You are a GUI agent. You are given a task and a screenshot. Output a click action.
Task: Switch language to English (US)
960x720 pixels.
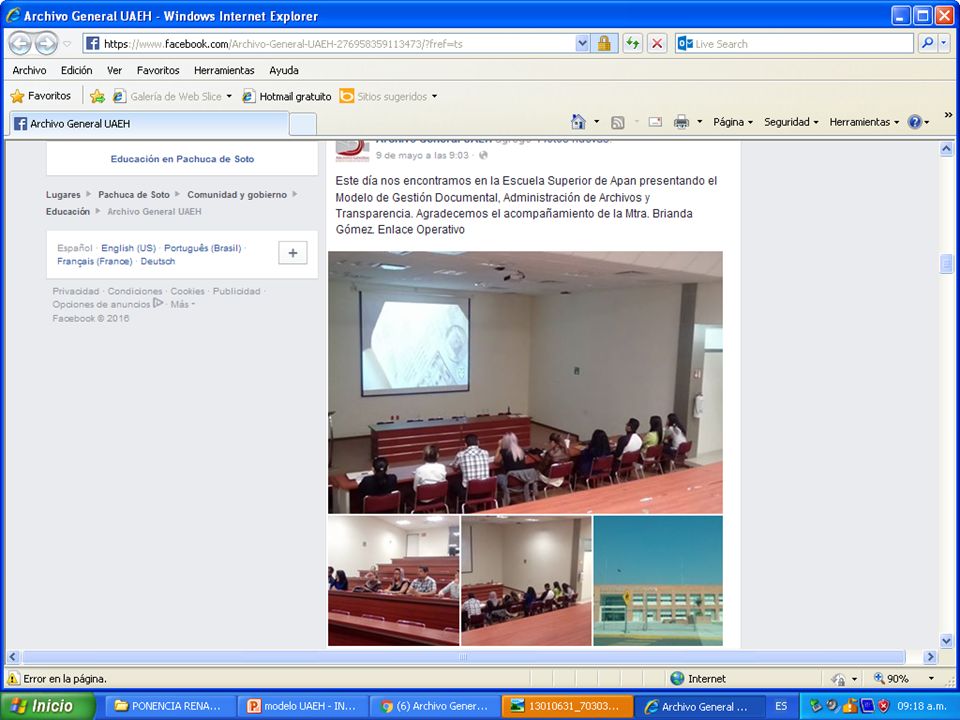(129, 248)
